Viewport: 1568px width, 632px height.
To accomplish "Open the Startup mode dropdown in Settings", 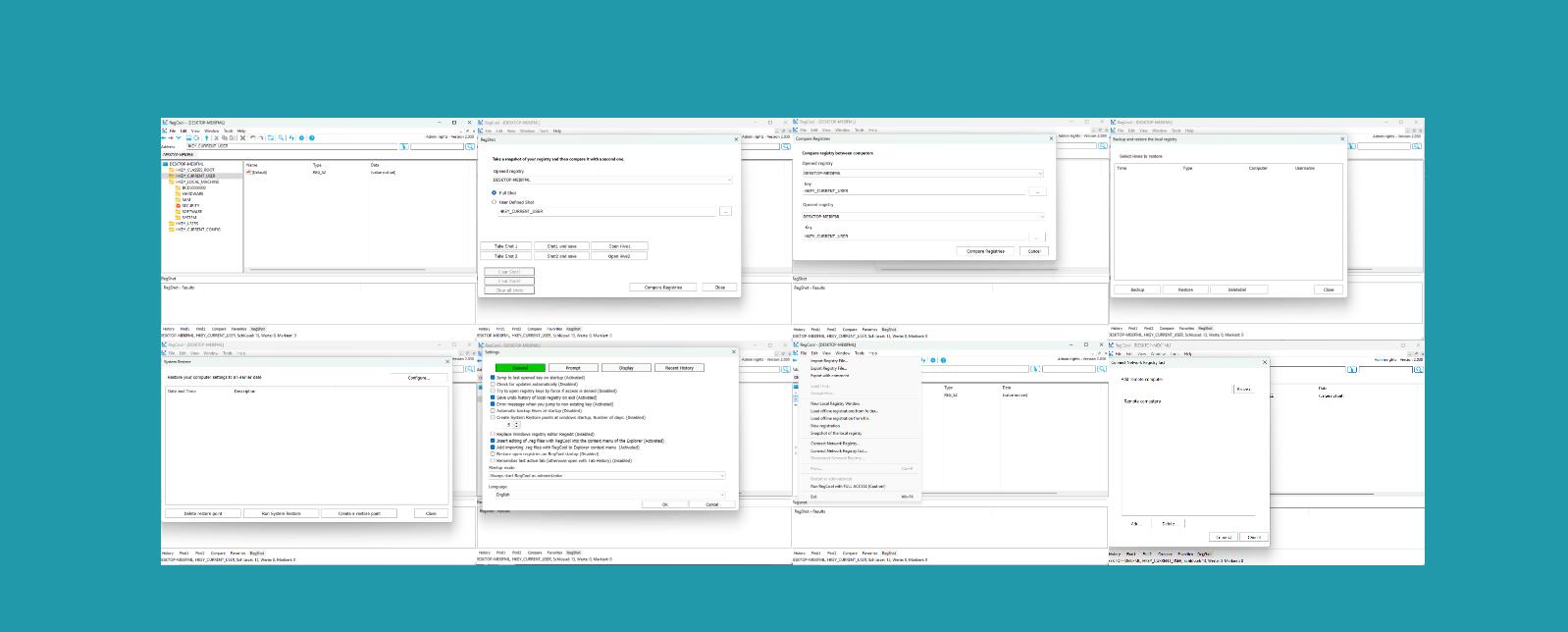I will [607, 476].
